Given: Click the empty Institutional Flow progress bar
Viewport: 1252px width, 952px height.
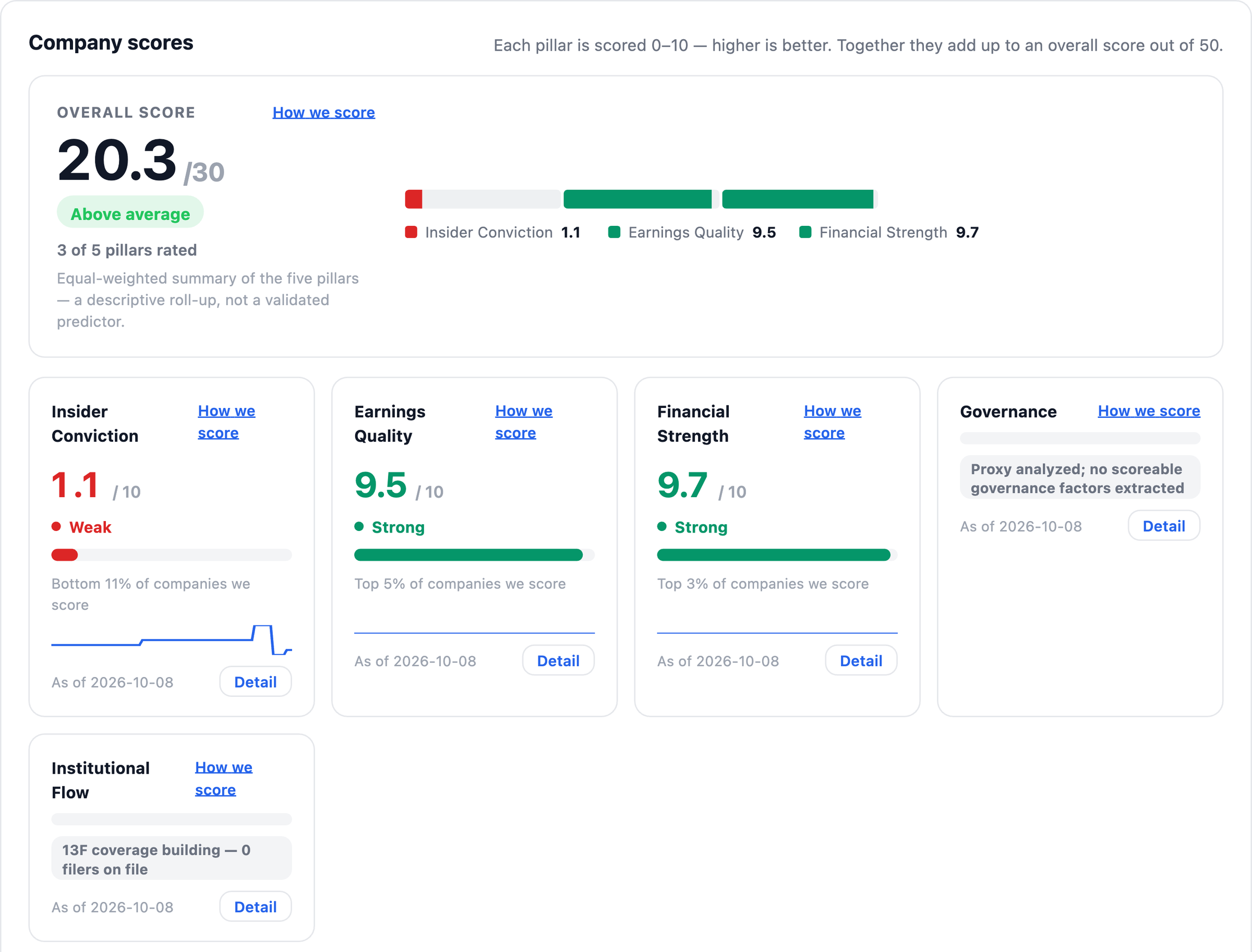Looking at the screenshot, I should click(172, 820).
